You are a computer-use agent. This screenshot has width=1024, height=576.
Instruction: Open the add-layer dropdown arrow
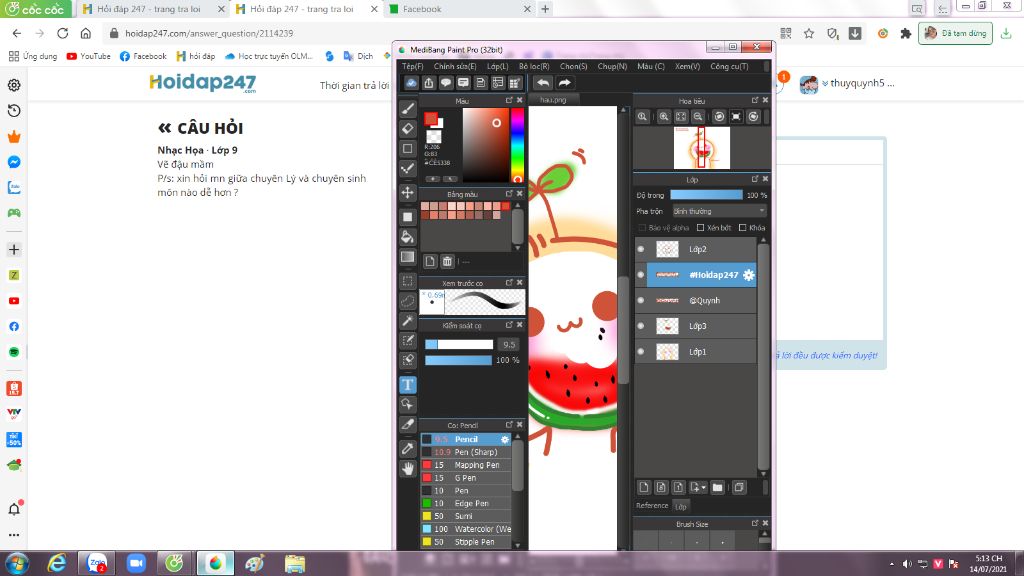703,487
